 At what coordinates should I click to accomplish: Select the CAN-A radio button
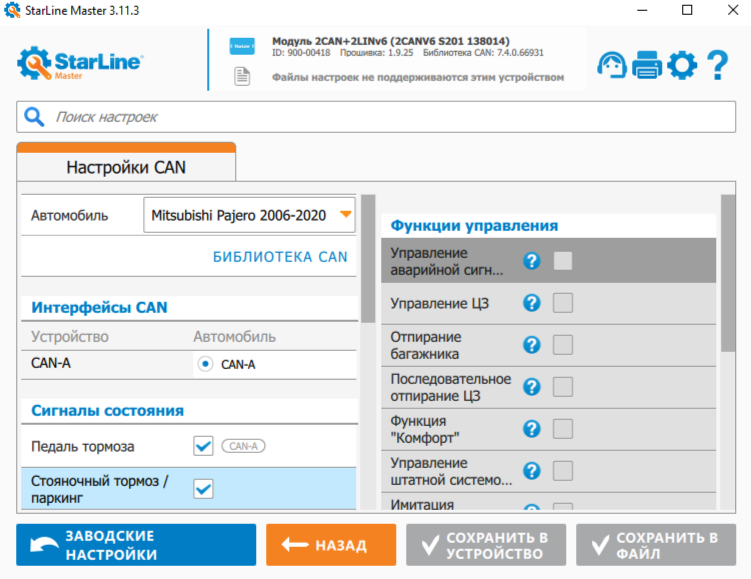point(205,364)
